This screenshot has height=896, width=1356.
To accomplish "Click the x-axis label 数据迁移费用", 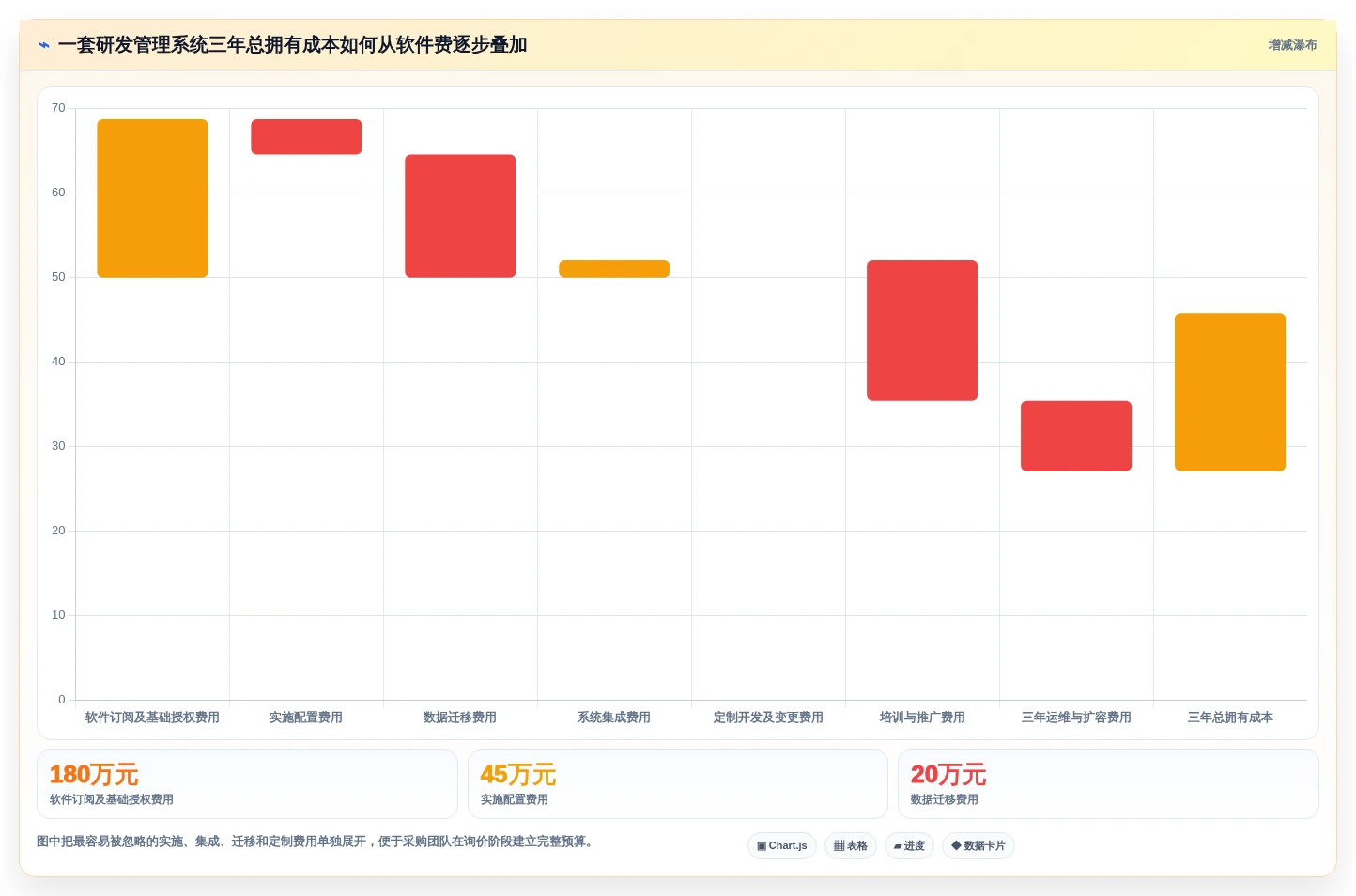I will pyautogui.click(x=460, y=718).
